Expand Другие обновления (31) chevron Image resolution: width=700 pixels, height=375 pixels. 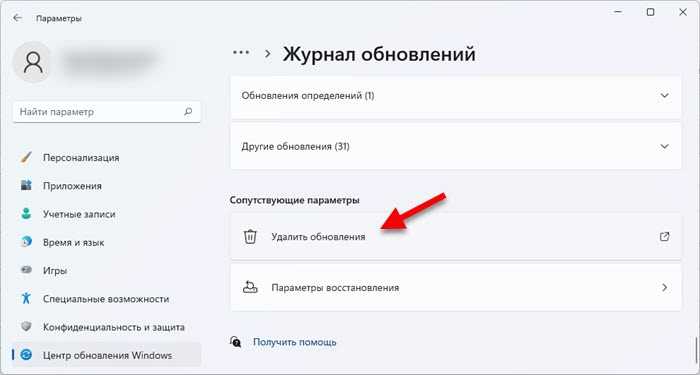click(664, 146)
